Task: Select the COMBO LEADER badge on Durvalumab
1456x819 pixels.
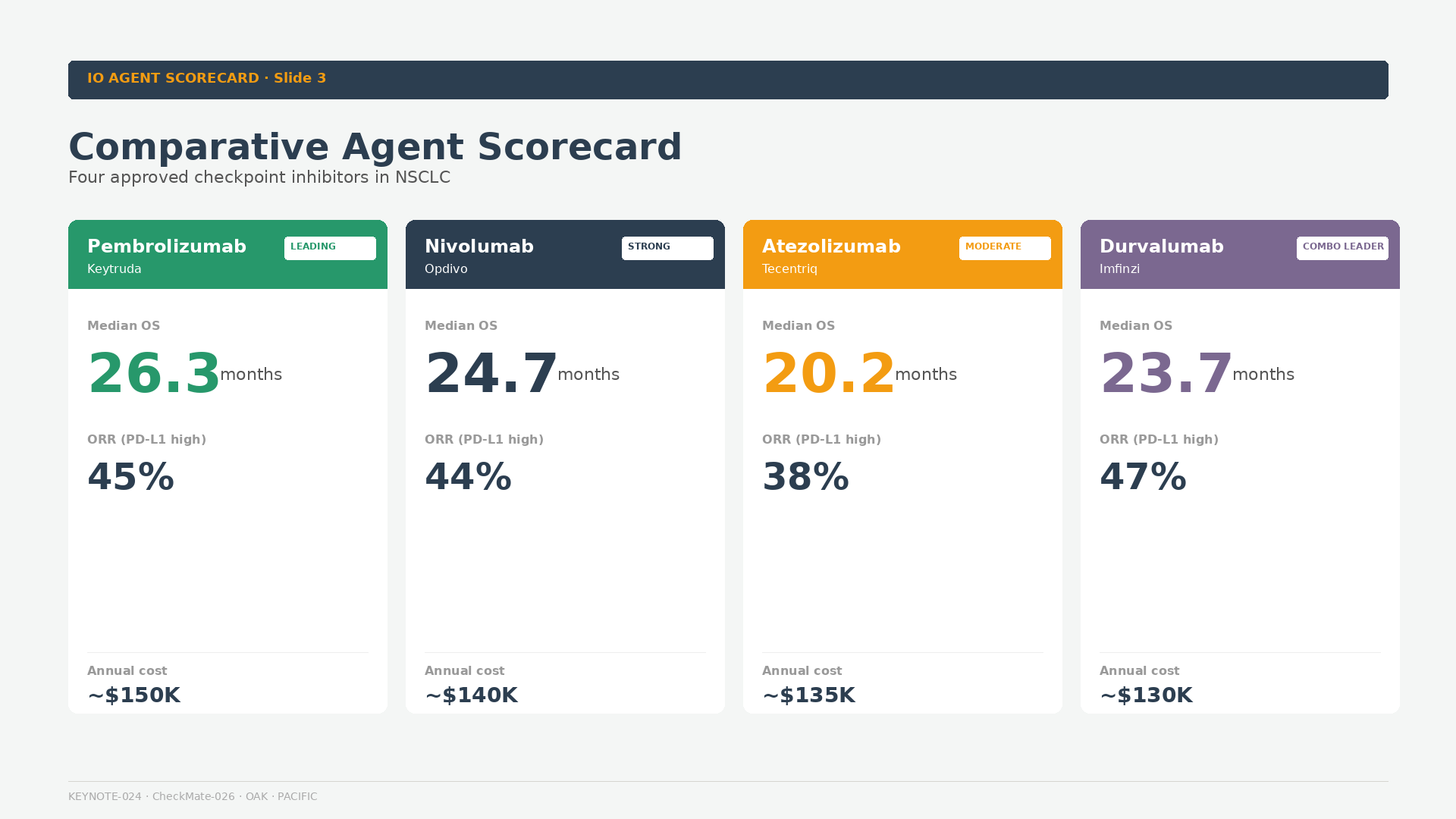Action: tap(1342, 248)
